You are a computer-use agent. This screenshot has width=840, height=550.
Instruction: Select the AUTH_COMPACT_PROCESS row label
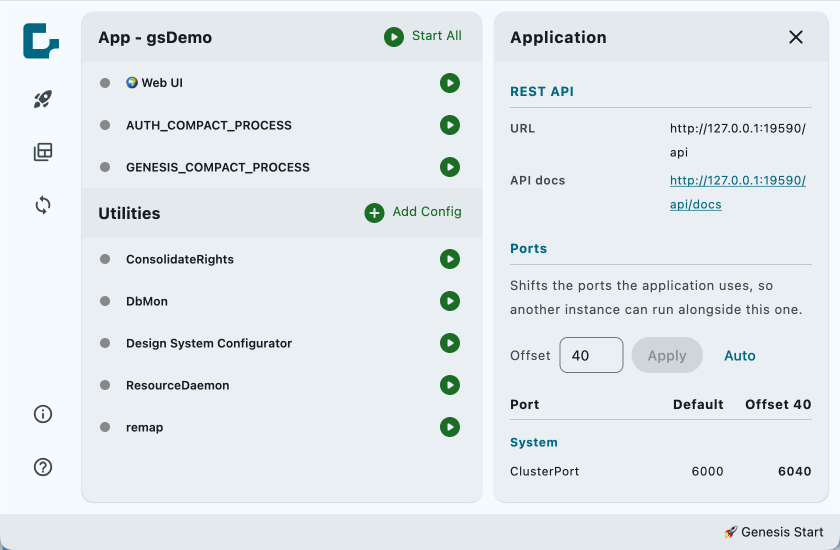click(x=209, y=125)
